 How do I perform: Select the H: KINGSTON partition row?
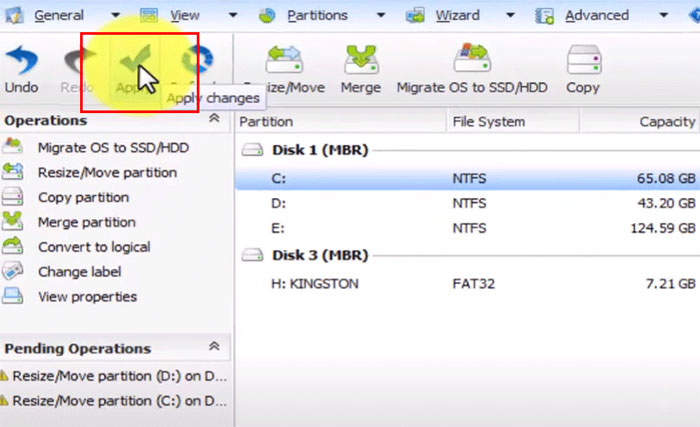pos(467,284)
